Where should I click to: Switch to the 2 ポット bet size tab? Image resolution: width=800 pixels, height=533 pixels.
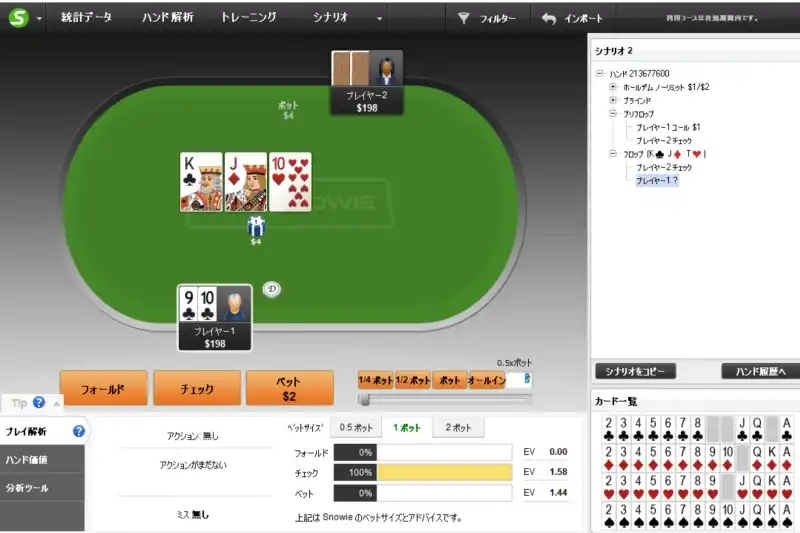(x=458, y=428)
